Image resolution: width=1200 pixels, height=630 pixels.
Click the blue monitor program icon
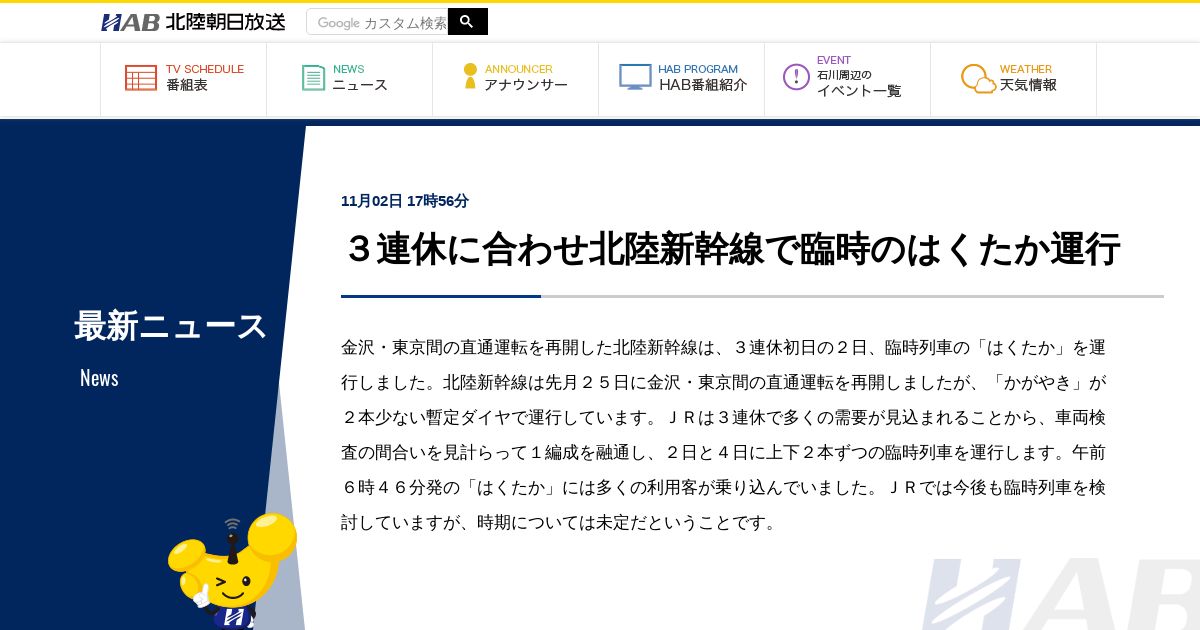click(x=635, y=77)
